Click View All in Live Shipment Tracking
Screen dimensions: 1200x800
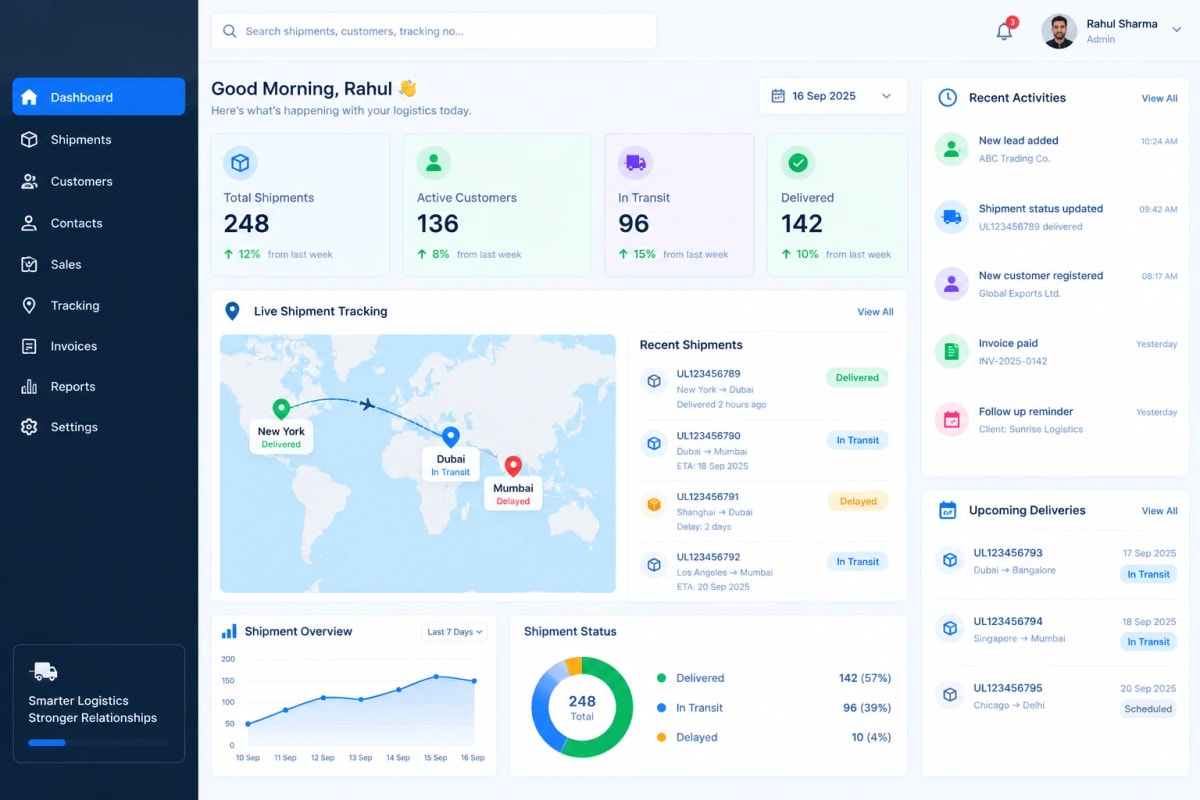coord(875,312)
